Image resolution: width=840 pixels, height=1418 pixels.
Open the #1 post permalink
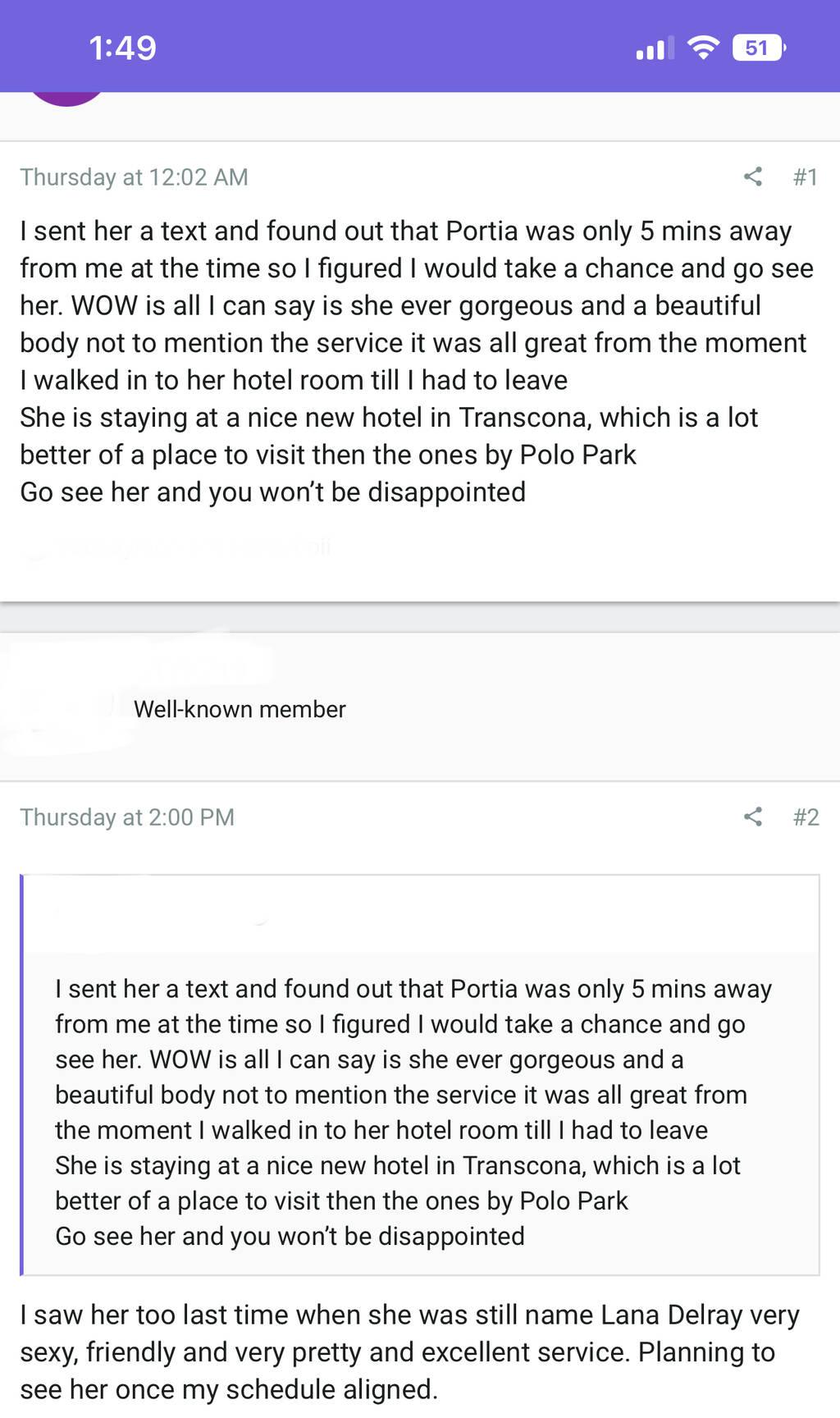[x=805, y=177]
